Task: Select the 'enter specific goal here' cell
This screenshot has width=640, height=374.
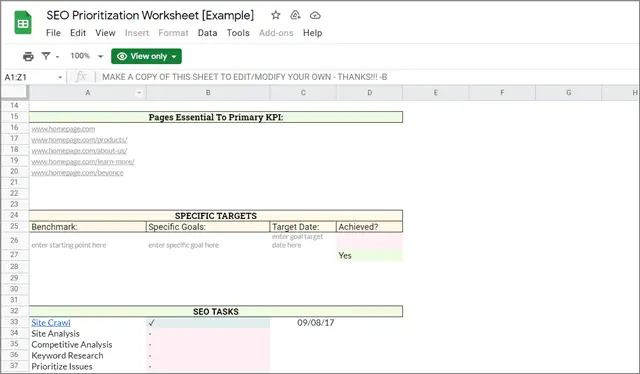Action: pyautogui.click(x=208, y=241)
